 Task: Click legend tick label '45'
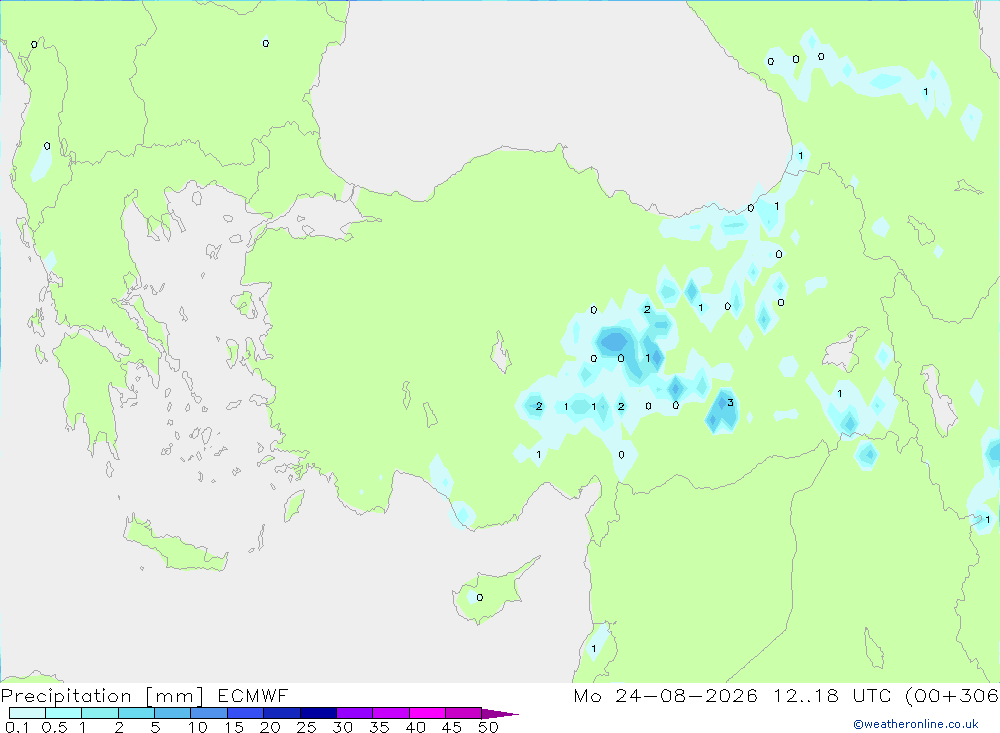click(x=452, y=727)
